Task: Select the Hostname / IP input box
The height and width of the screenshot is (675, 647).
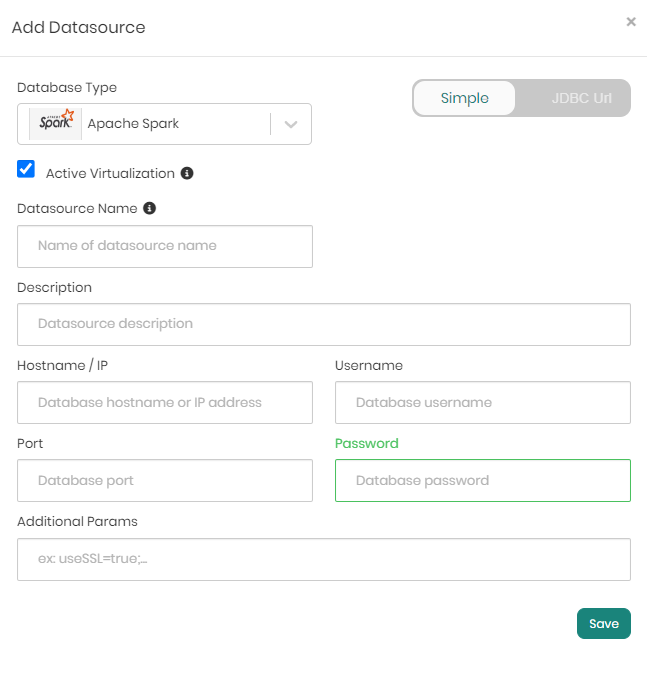Action: (165, 402)
